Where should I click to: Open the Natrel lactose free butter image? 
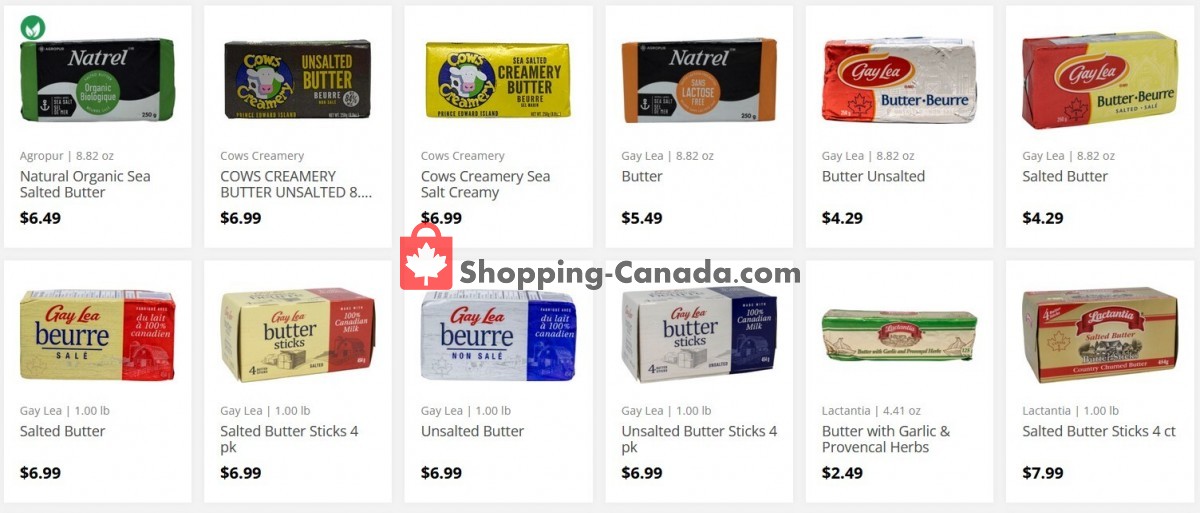698,81
